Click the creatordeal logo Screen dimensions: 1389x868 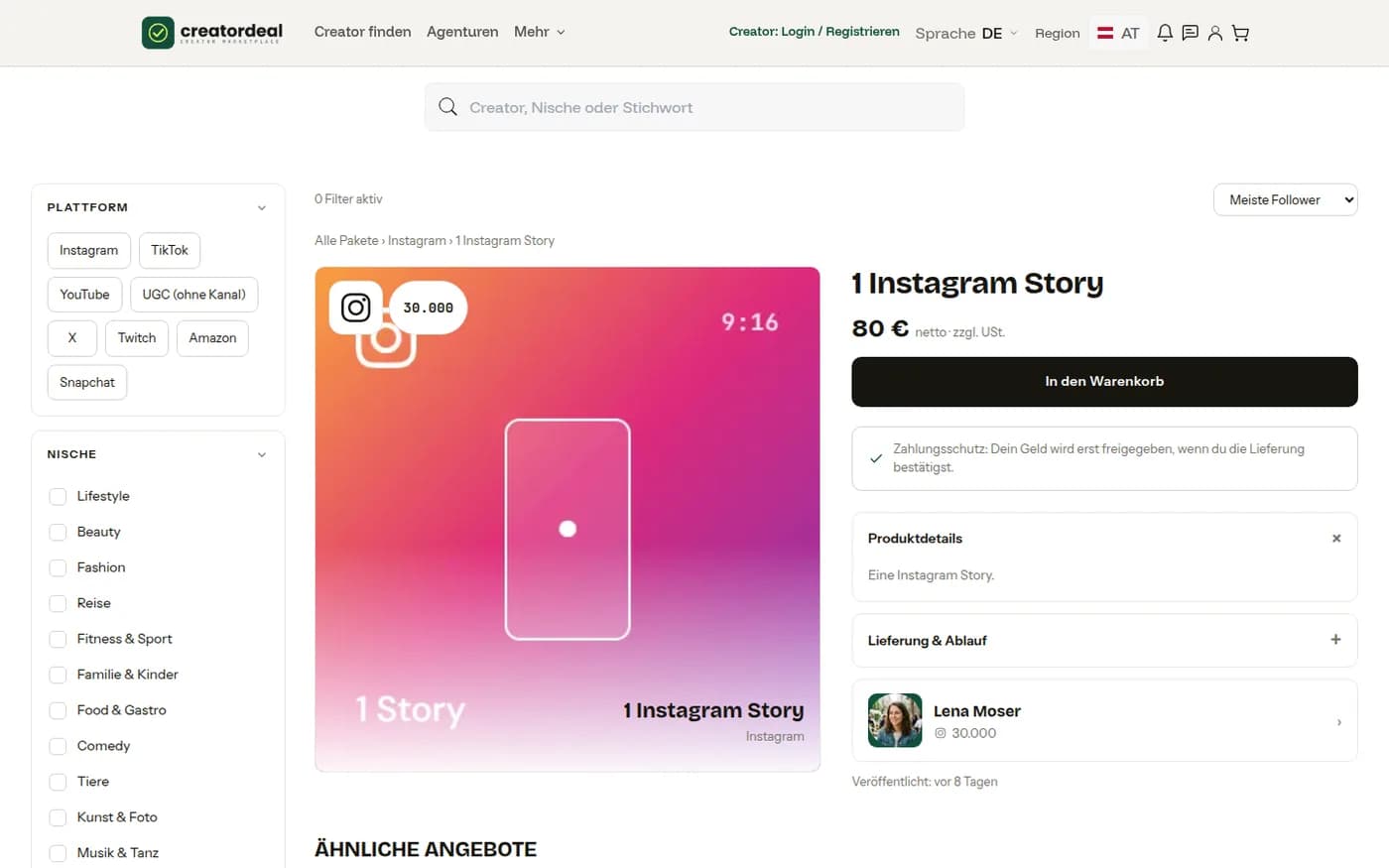point(212,33)
